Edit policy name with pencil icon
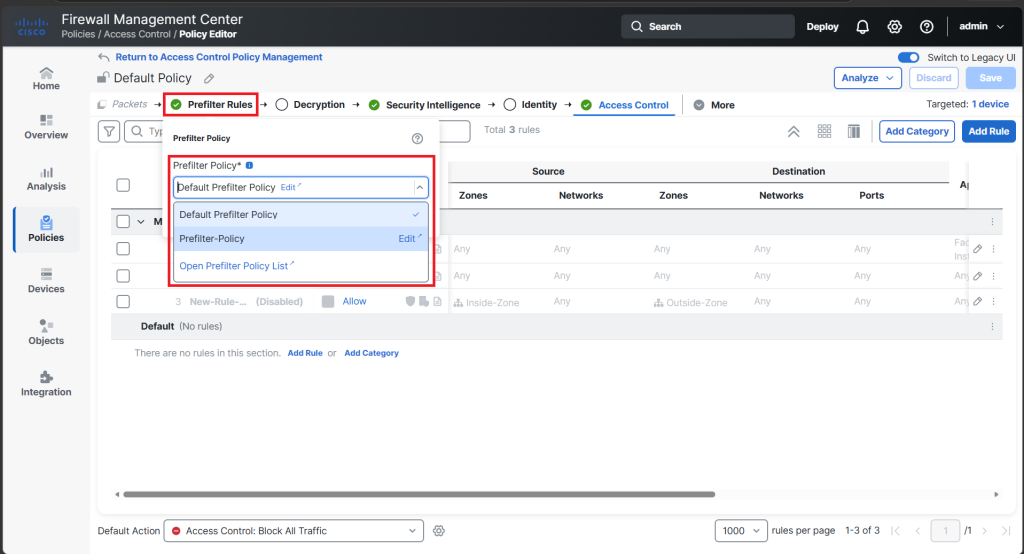The width and height of the screenshot is (1024, 554). [209, 78]
